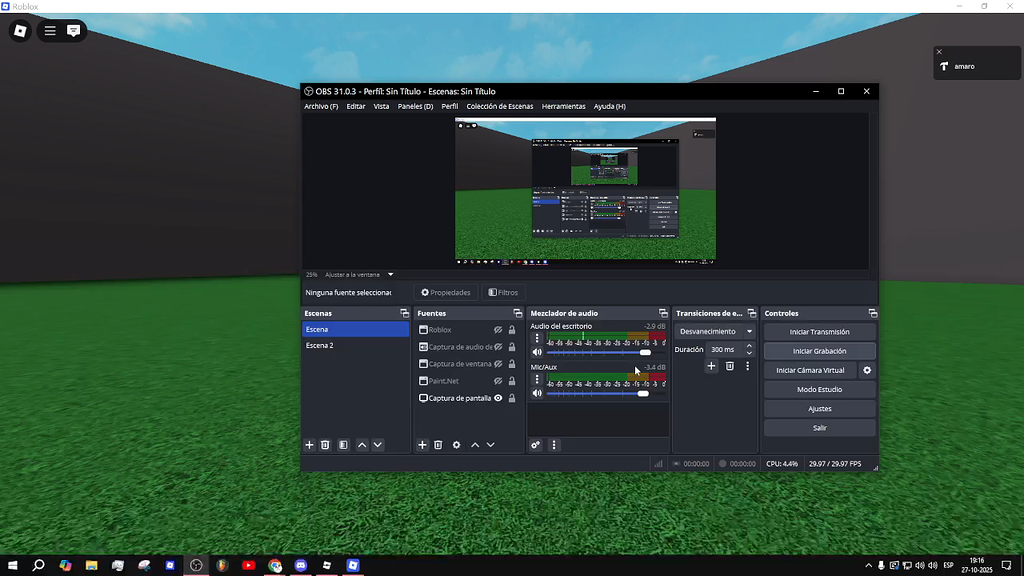This screenshot has width=1024, height=576.
Task: Unlock the Captura de pantalla source
Action: point(512,398)
